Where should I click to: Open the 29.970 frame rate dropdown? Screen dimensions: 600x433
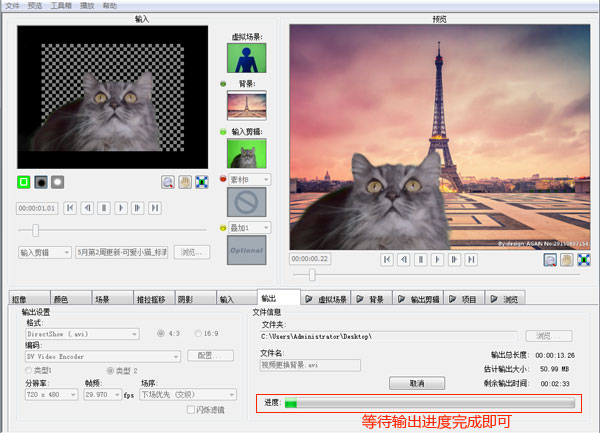[x=103, y=394]
